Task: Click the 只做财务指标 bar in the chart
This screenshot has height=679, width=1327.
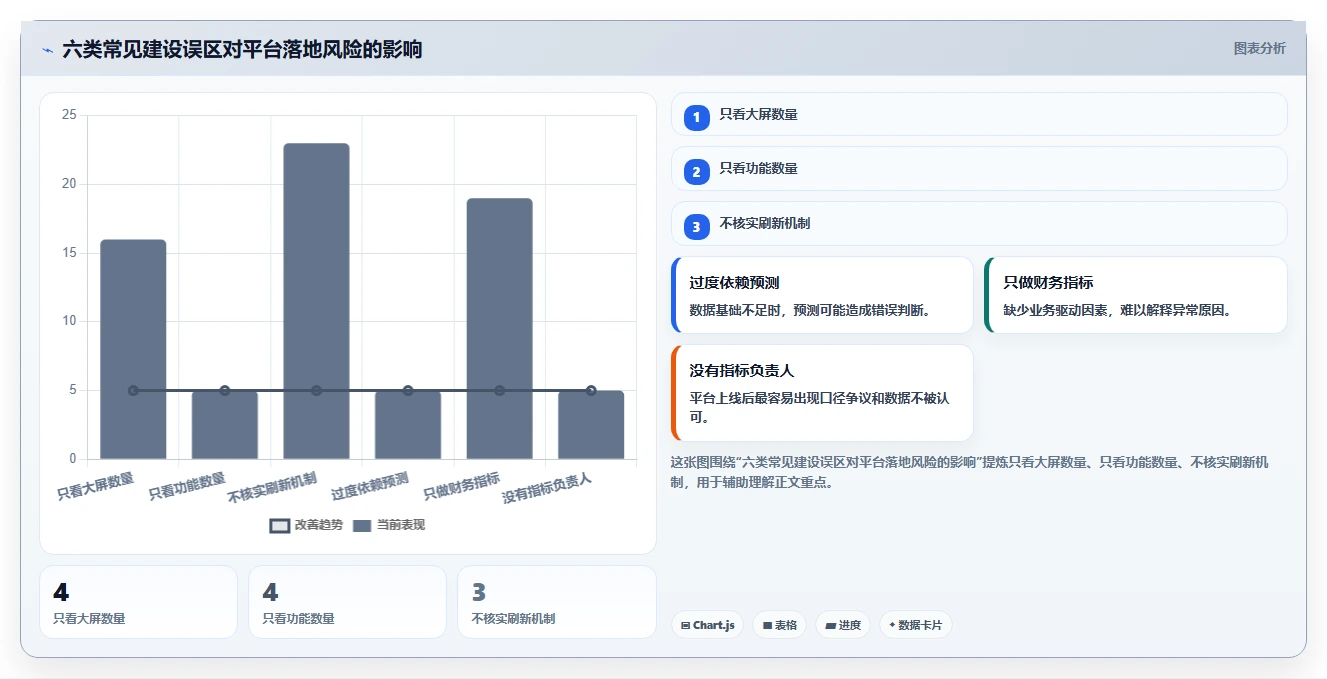Action: [x=499, y=329]
